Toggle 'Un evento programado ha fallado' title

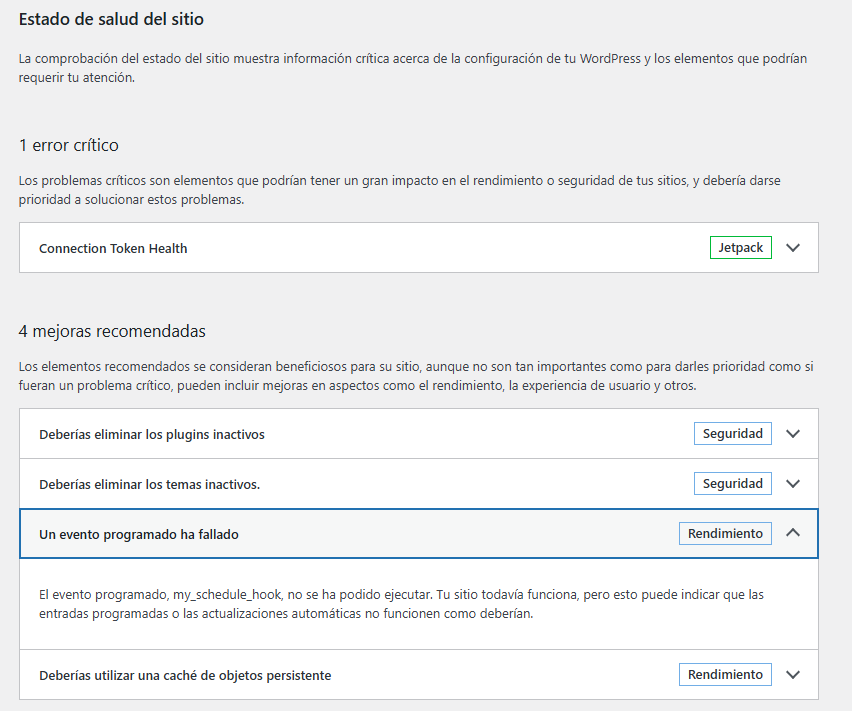click(139, 534)
